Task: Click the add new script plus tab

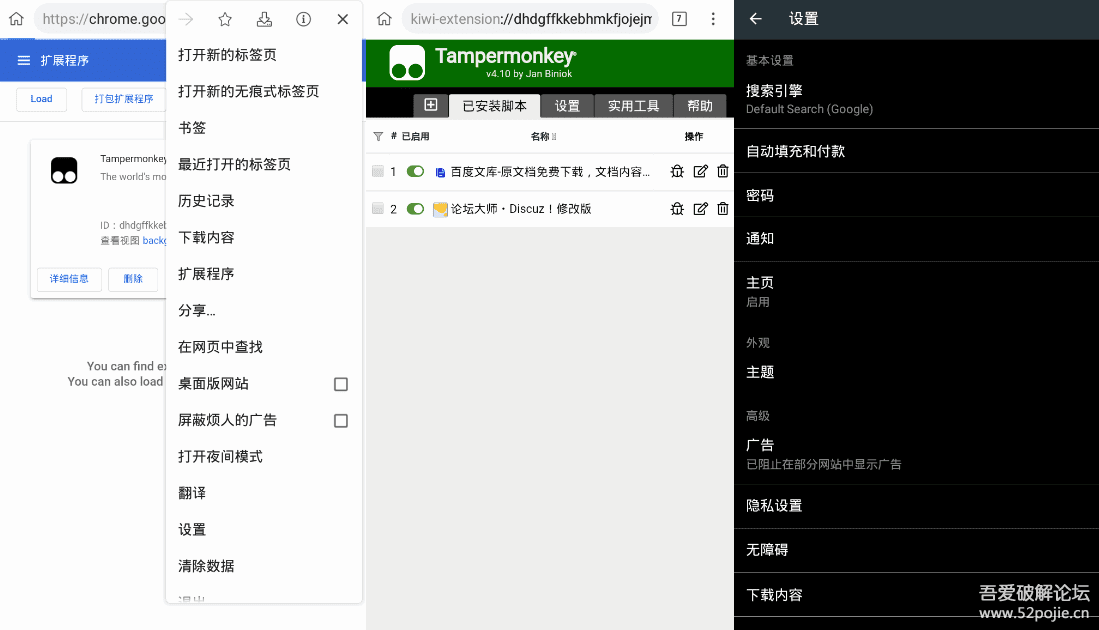Action: click(x=430, y=105)
